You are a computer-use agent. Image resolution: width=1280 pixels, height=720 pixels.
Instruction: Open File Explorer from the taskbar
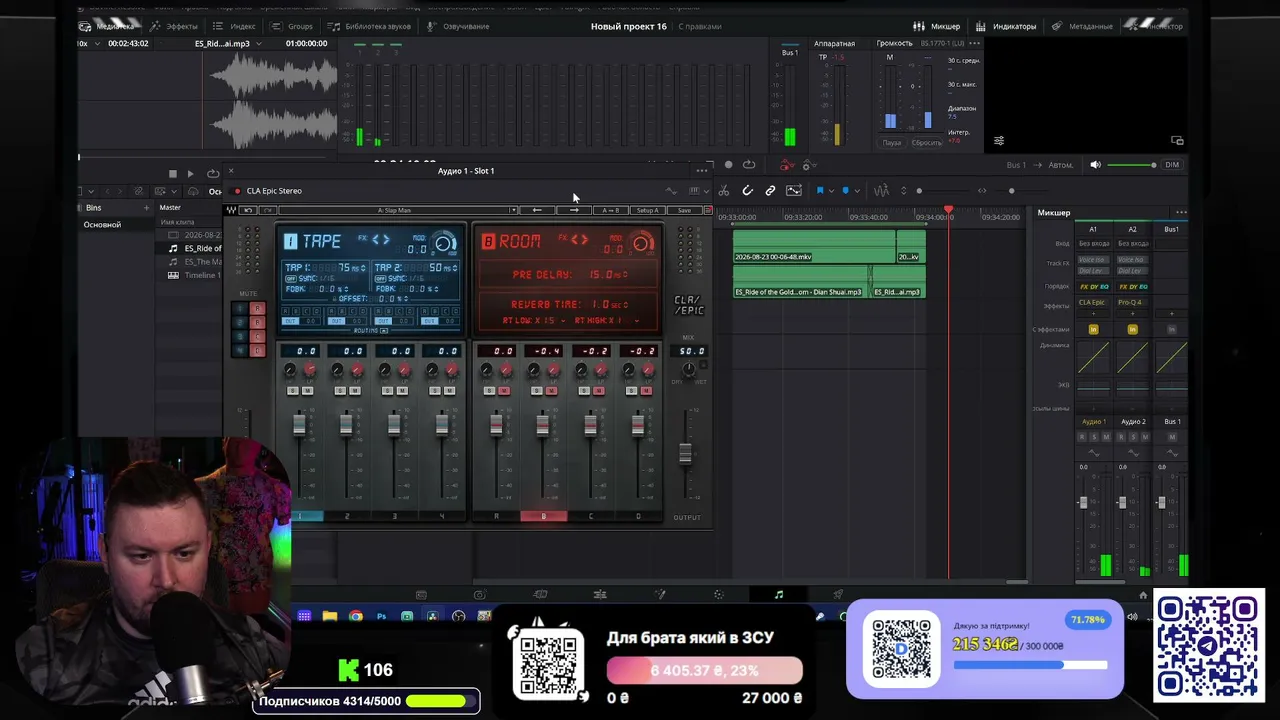tap(330, 616)
